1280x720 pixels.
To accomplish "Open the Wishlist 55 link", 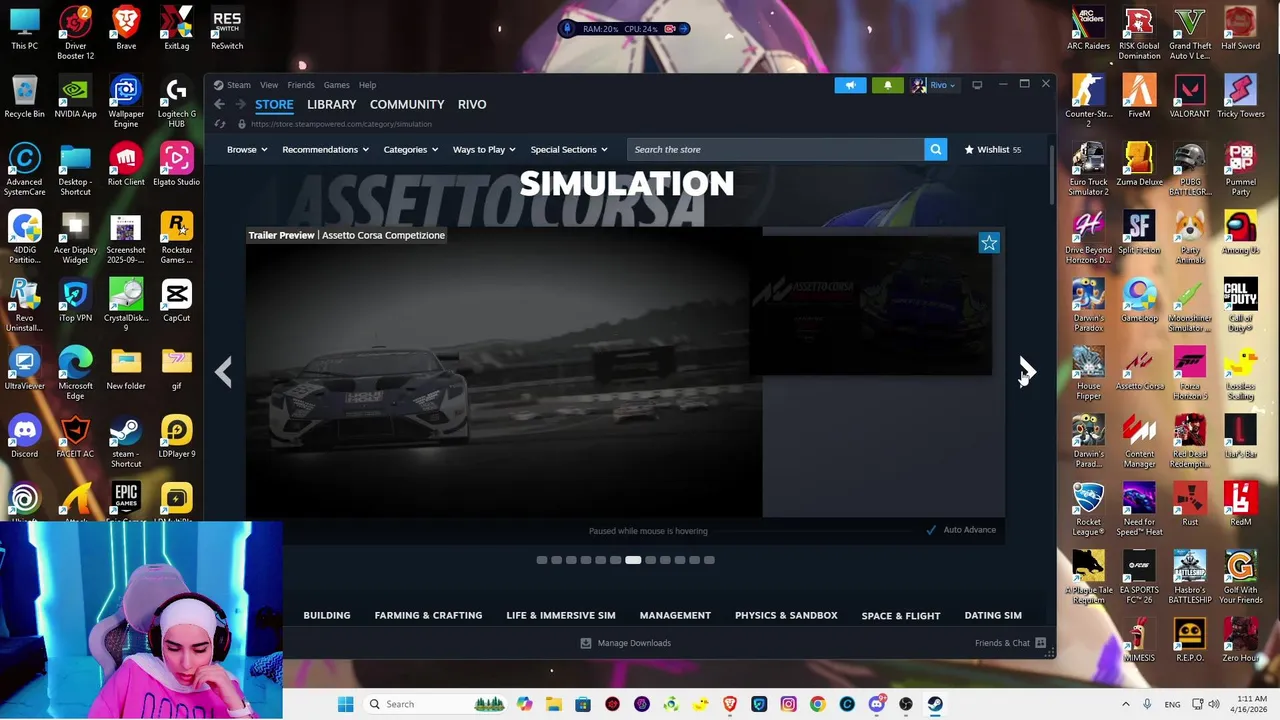I will pyautogui.click(x=993, y=150).
